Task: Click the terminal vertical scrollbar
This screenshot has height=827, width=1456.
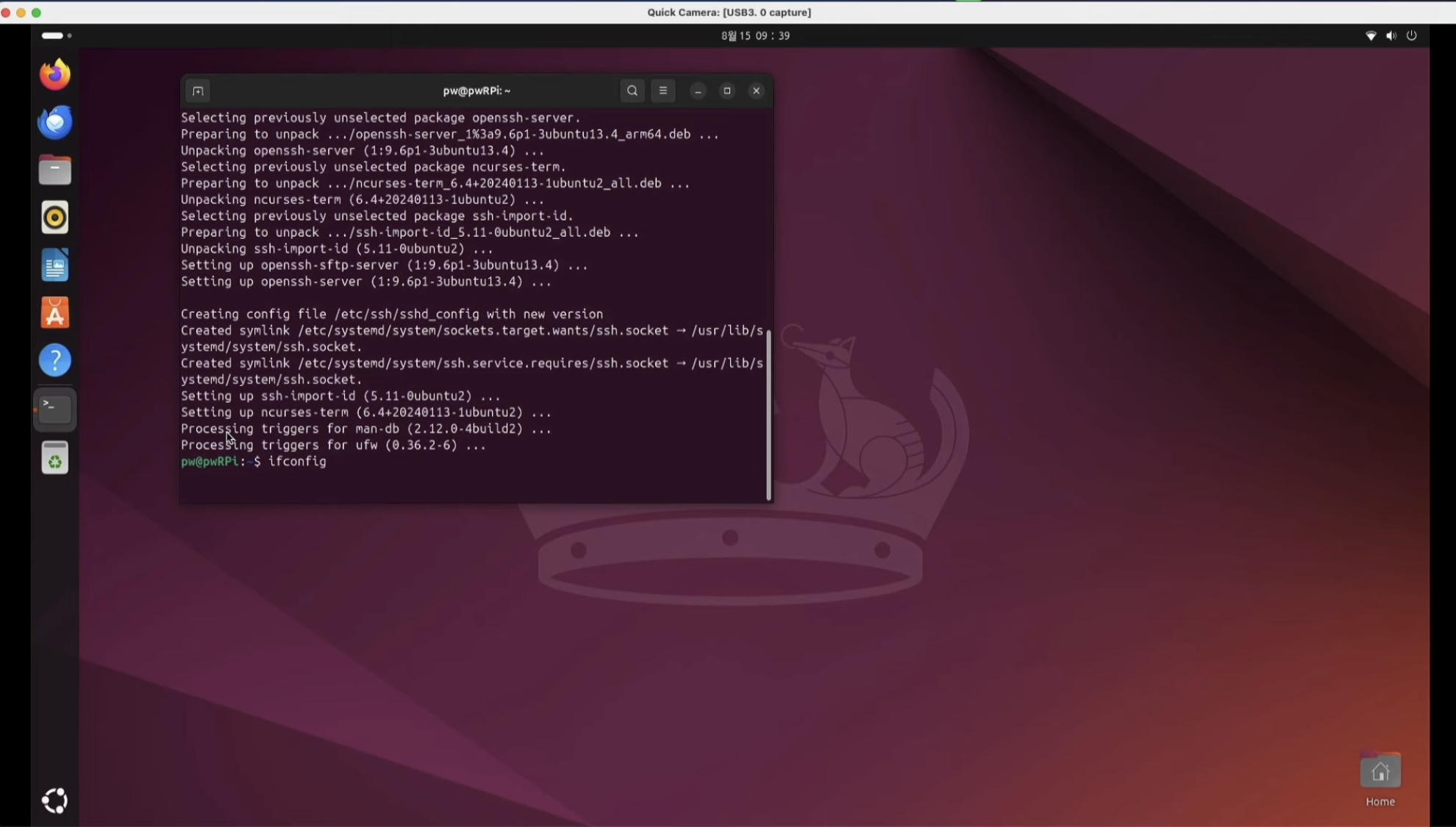Action: coord(768,415)
